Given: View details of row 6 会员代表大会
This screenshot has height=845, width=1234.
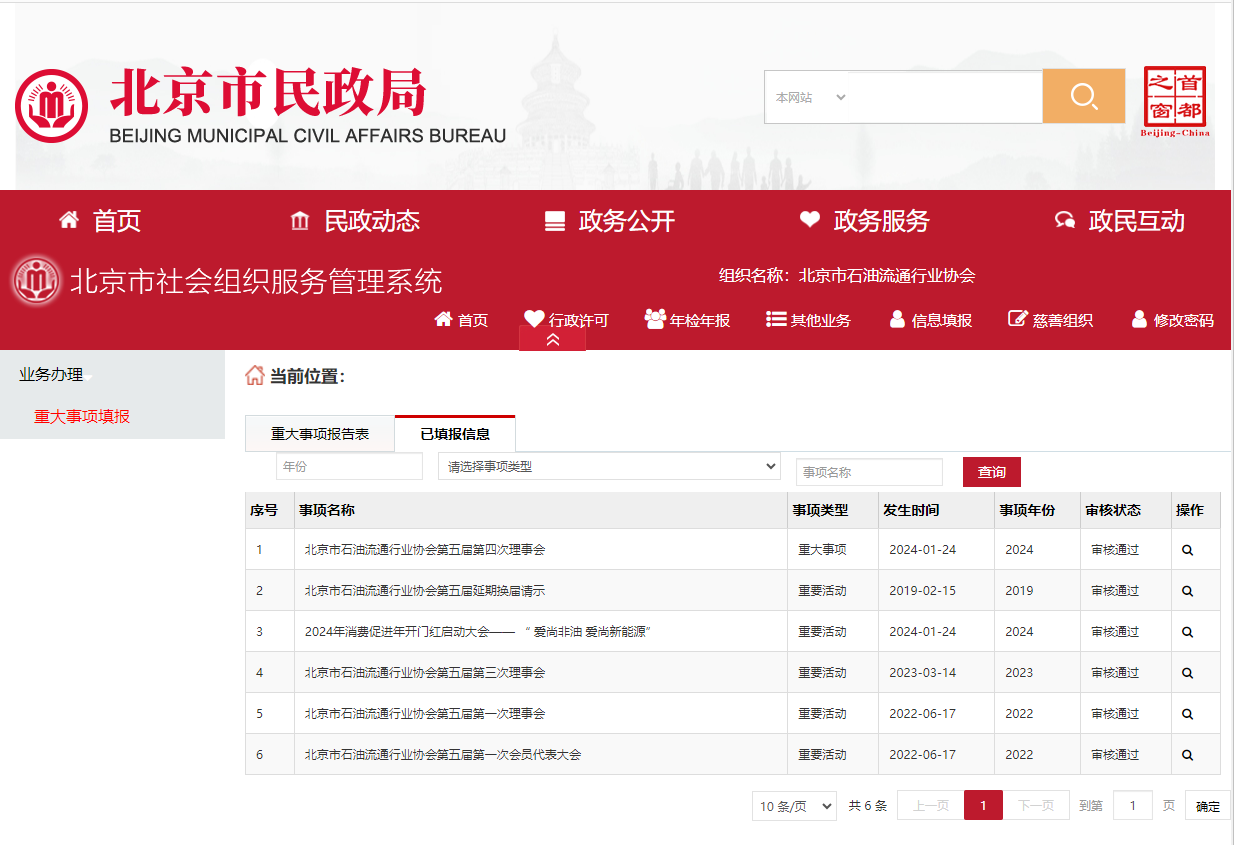Looking at the screenshot, I should (1187, 755).
